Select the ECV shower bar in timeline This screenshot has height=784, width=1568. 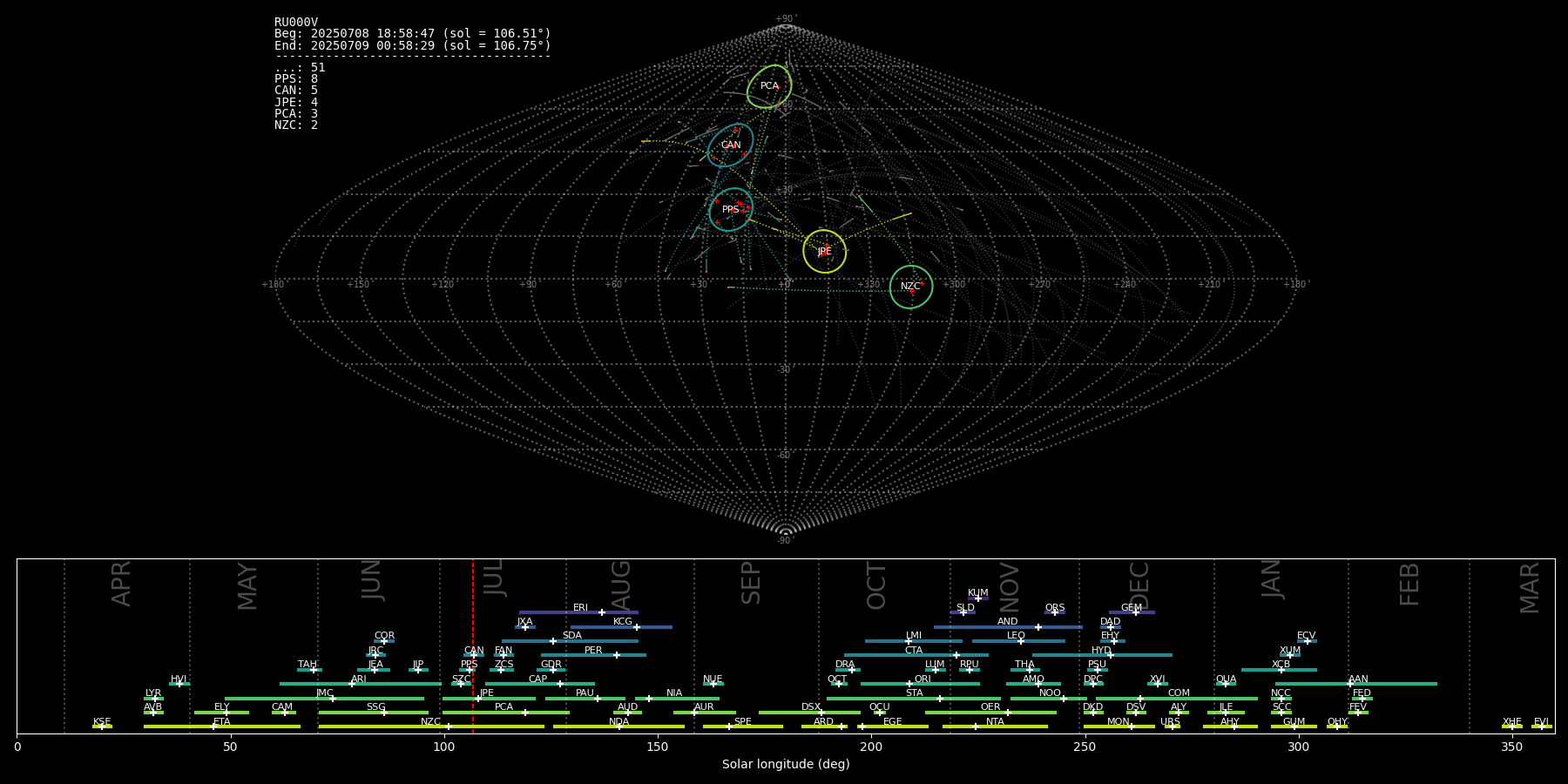click(x=1307, y=641)
